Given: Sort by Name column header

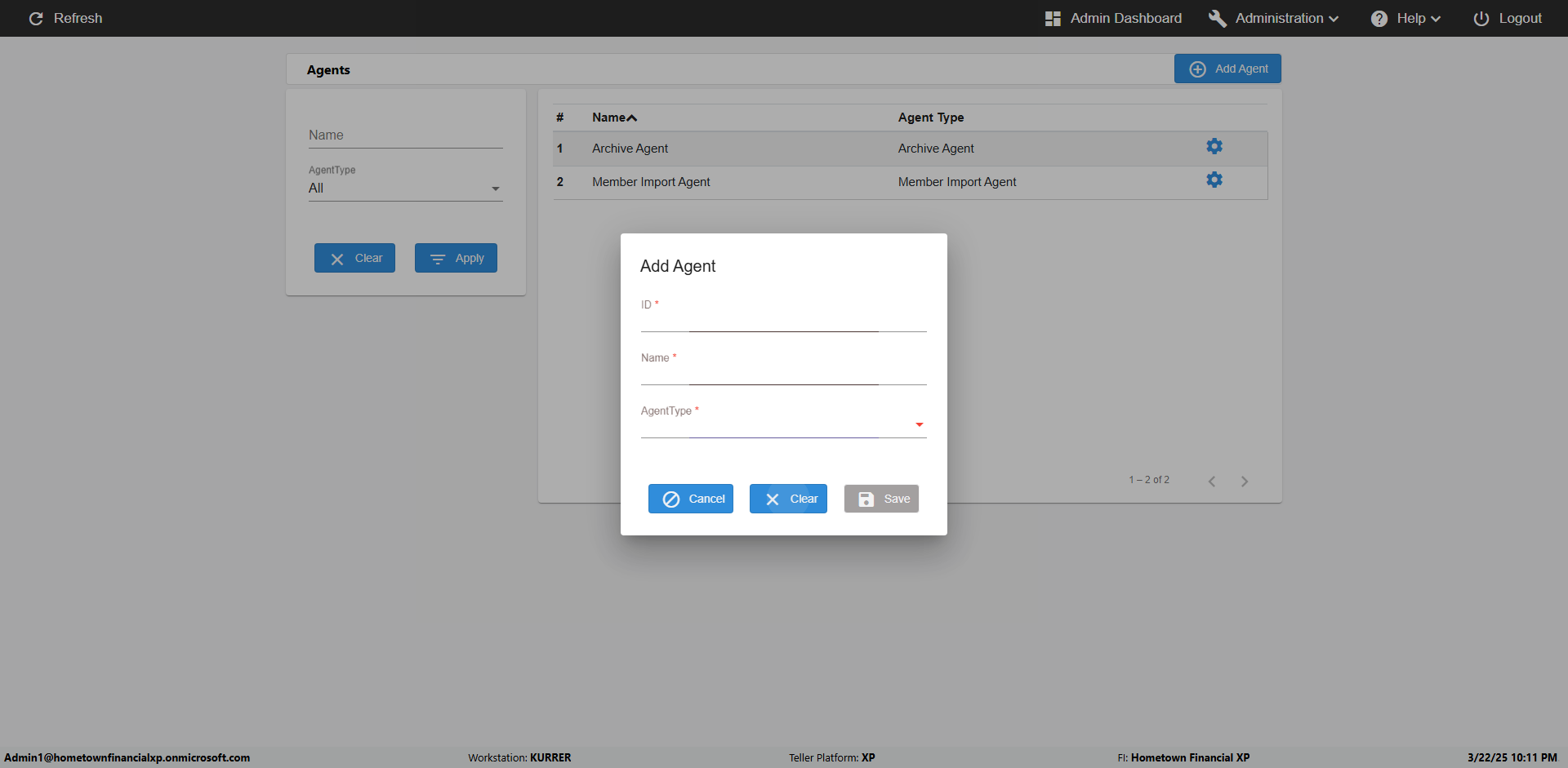Looking at the screenshot, I should [614, 118].
